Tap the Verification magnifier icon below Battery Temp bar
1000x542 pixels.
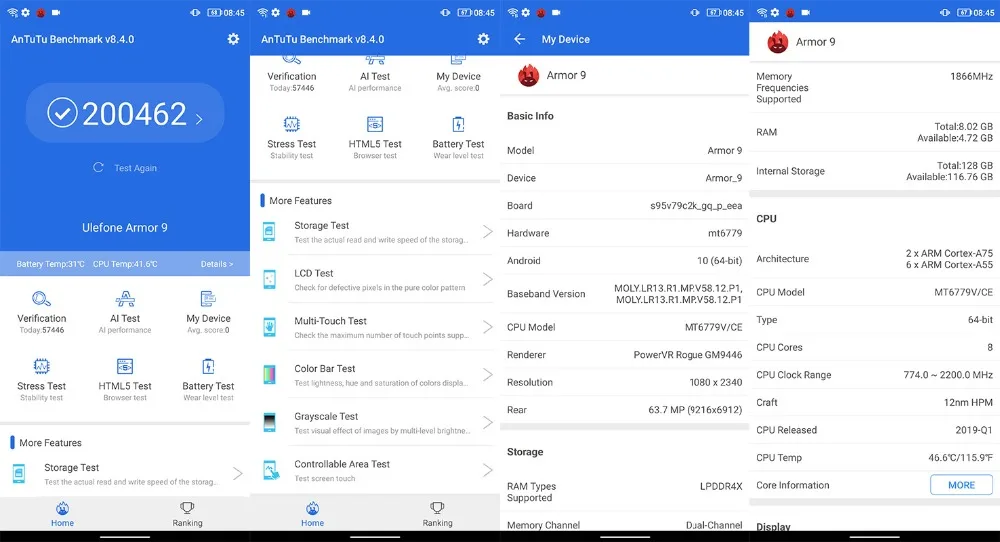tap(41, 299)
